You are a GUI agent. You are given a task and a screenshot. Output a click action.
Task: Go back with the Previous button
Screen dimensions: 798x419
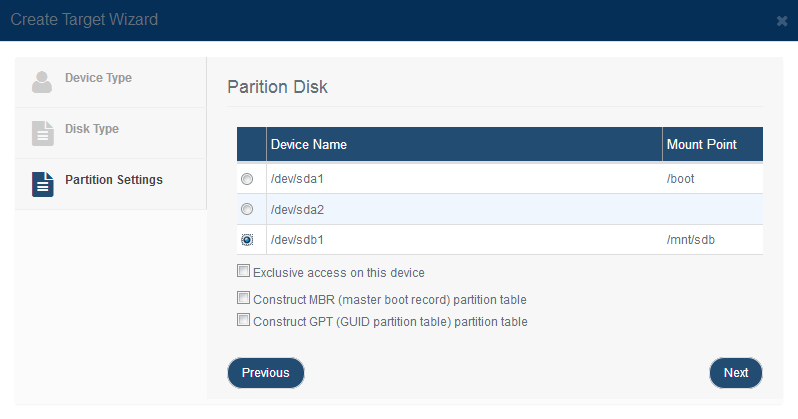coord(266,373)
